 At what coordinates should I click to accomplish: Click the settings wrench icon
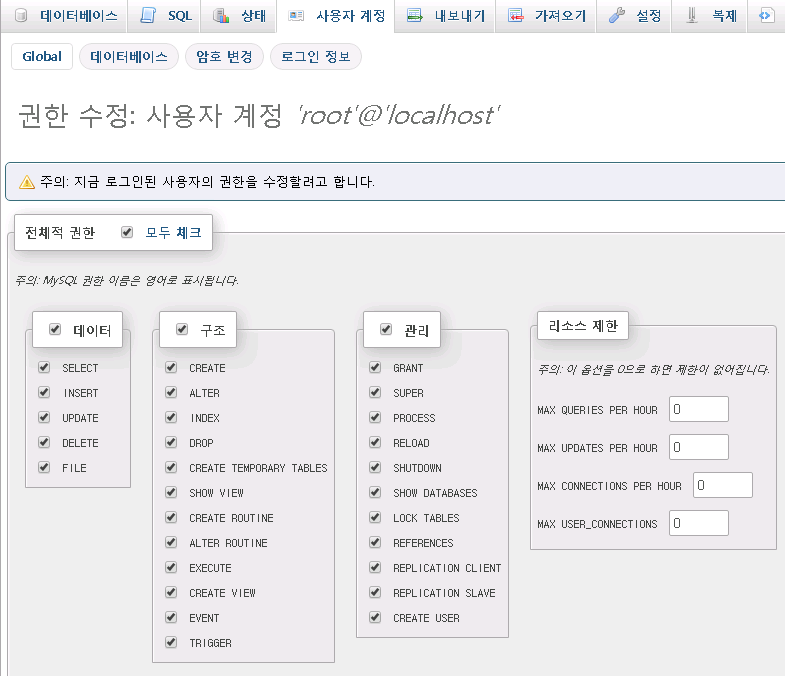pos(616,16)
